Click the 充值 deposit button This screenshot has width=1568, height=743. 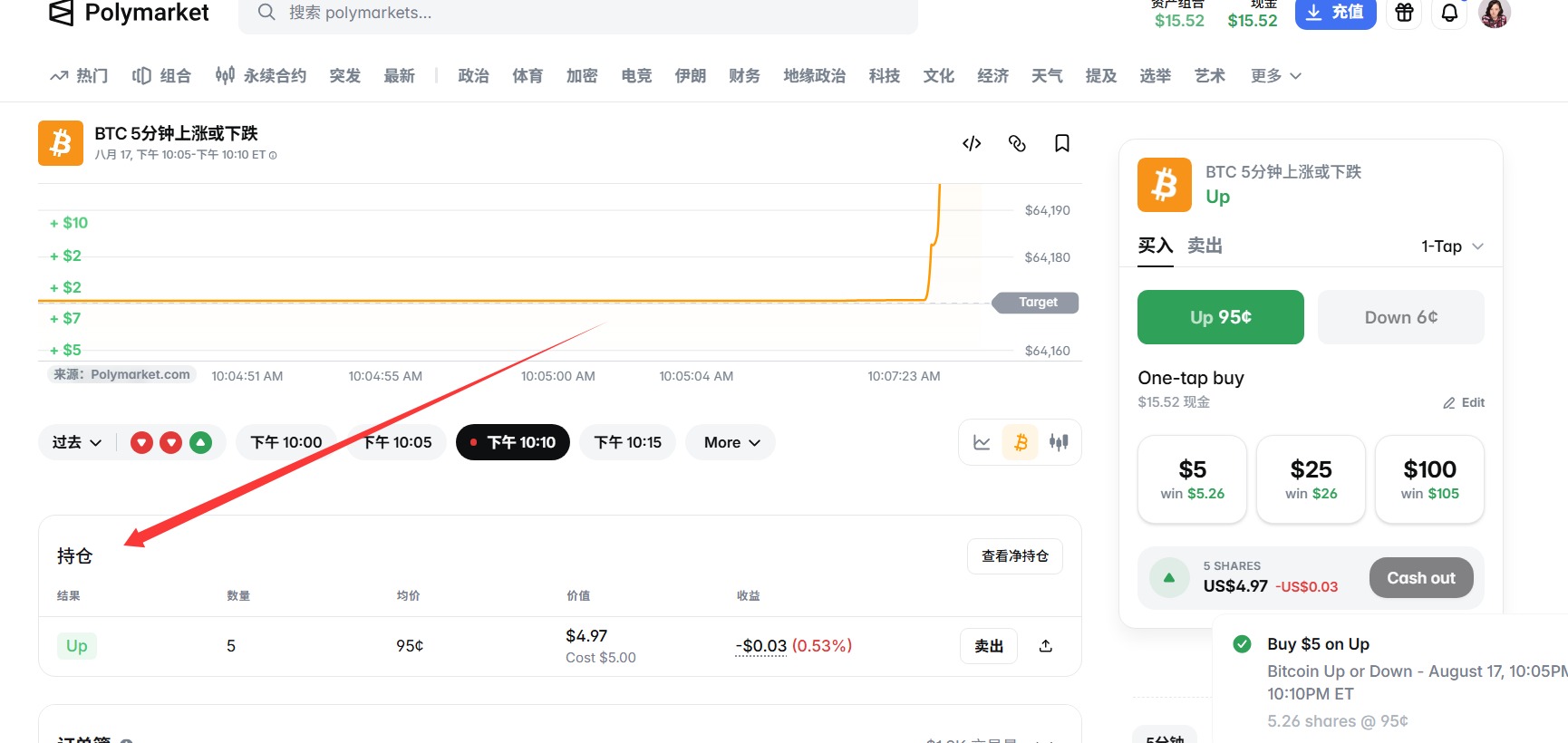1336,13
